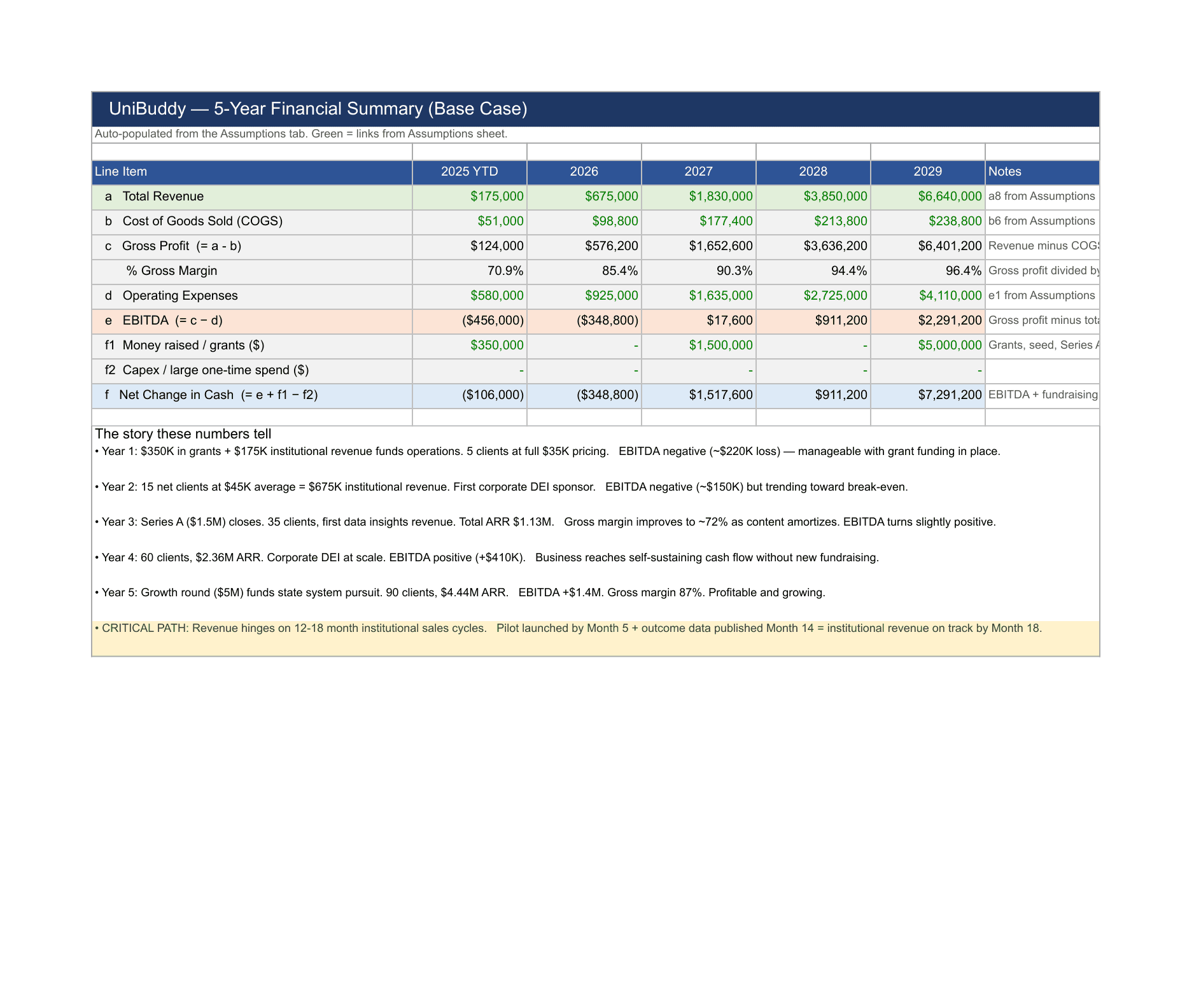Select the Year 5 Growth round bullet line
Viewport: 1194px width, 1008px height.
coord(460,593)
